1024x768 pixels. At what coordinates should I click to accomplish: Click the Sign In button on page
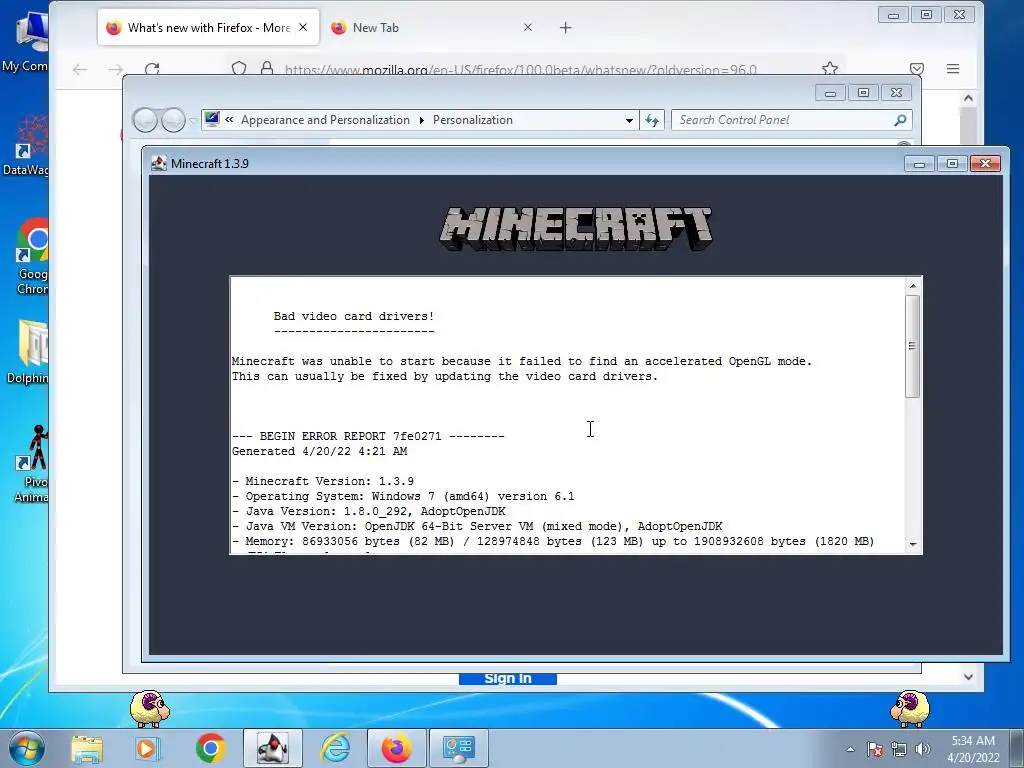507,679
